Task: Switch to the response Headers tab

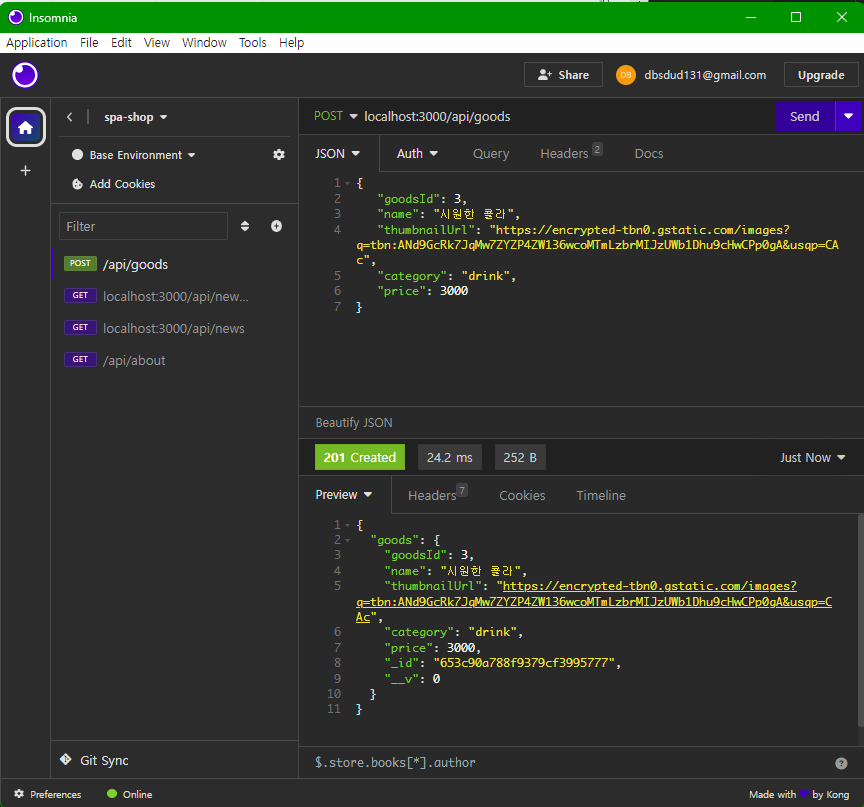Action: click(x=438, y=494)
